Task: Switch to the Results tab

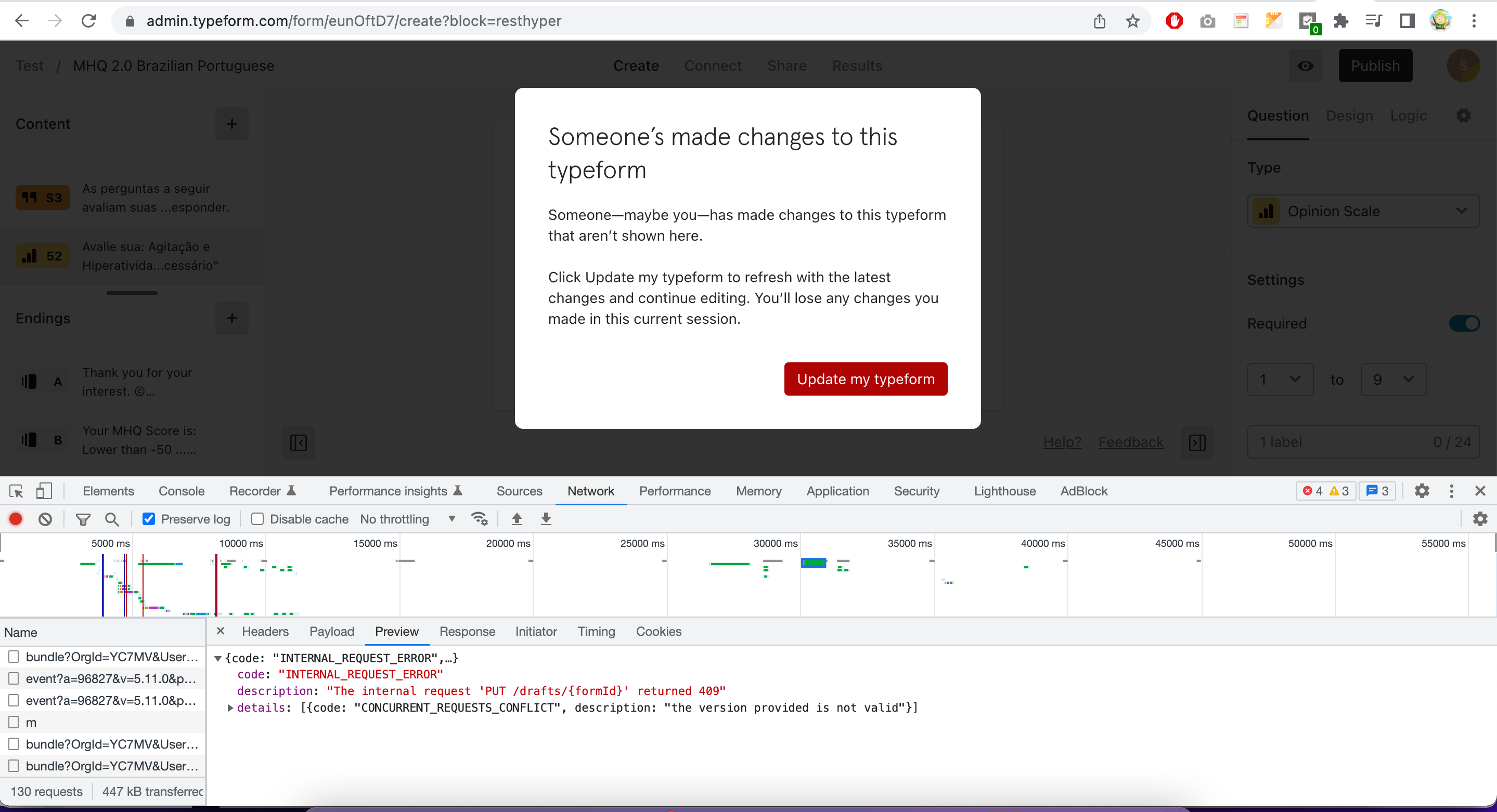Action: click(857, 66)
